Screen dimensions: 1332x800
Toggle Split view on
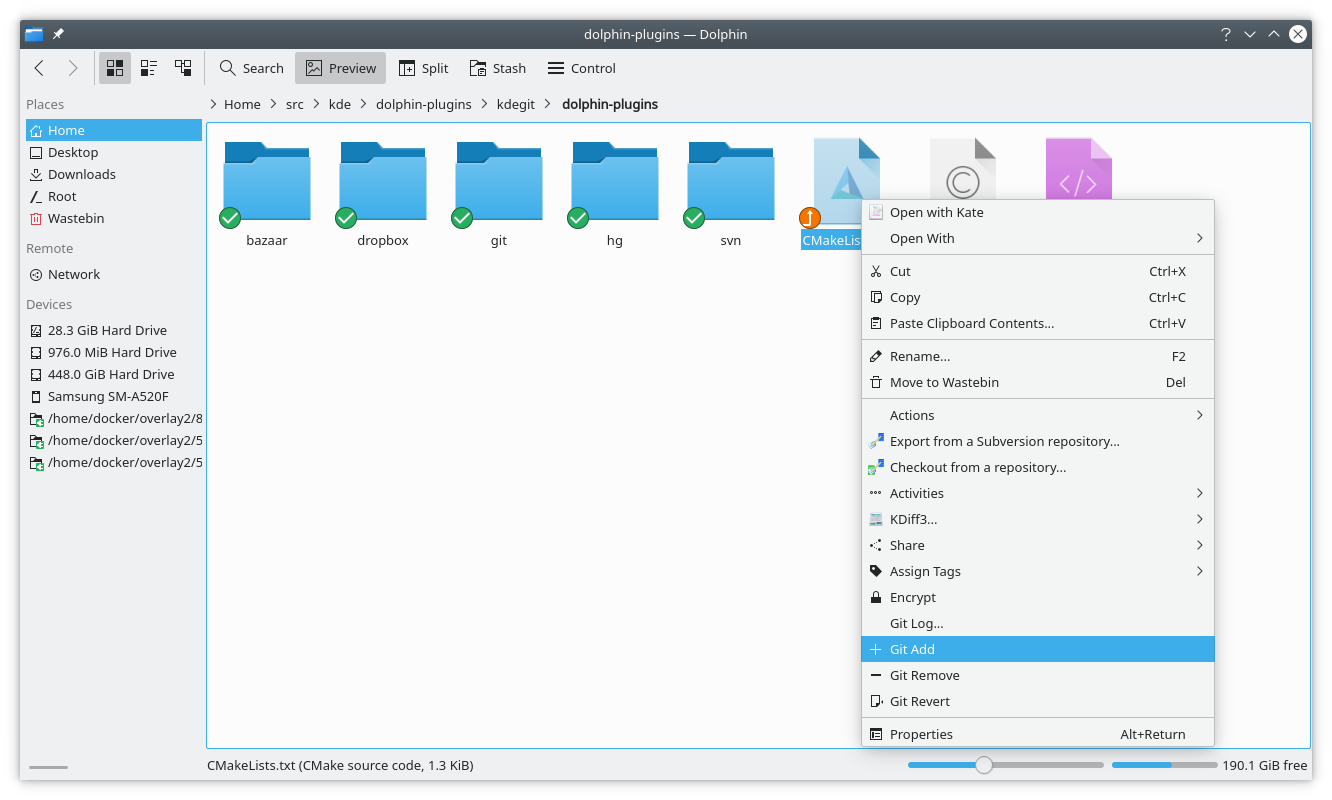[423, 67]
